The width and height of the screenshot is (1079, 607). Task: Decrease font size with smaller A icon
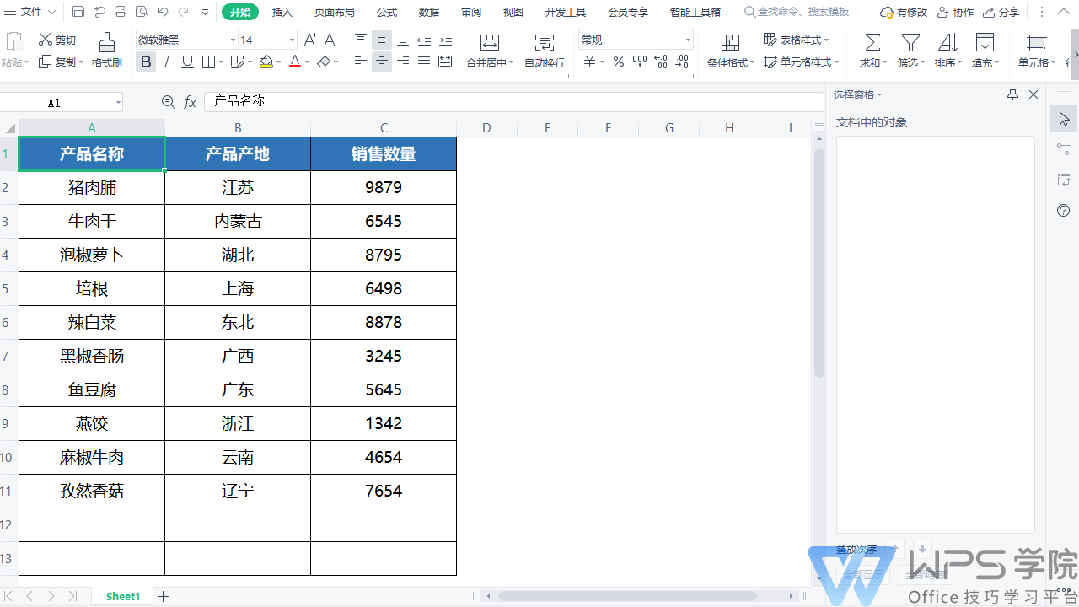330,40
